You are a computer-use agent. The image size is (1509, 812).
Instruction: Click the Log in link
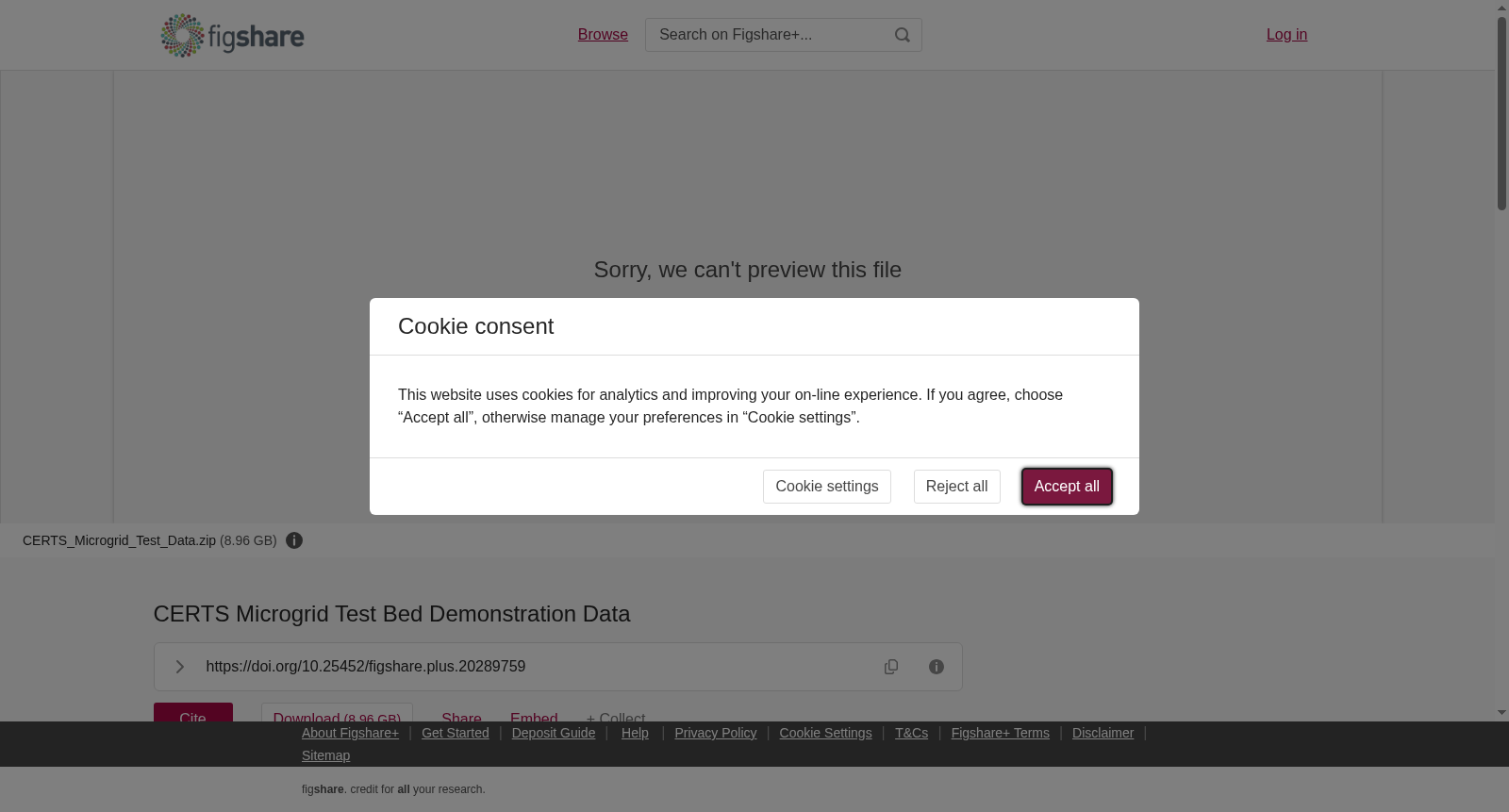(1286, 35)
